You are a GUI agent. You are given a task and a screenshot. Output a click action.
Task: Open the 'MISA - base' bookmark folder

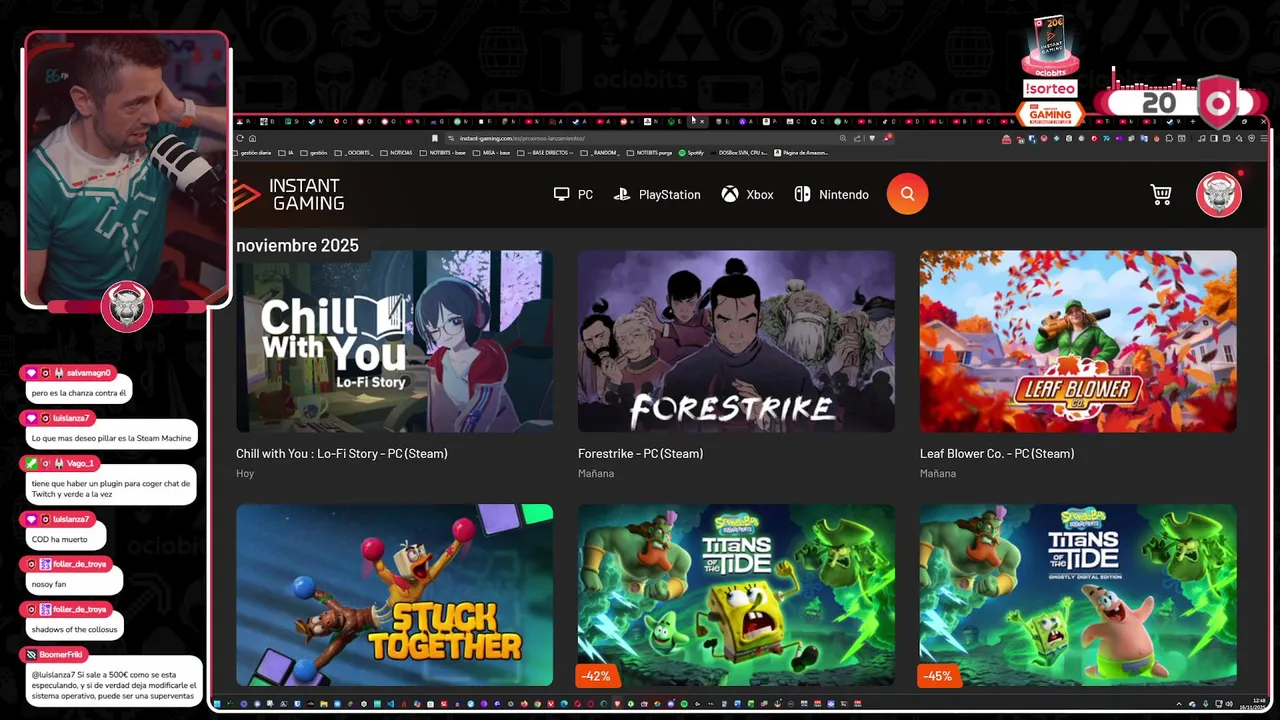492,153
